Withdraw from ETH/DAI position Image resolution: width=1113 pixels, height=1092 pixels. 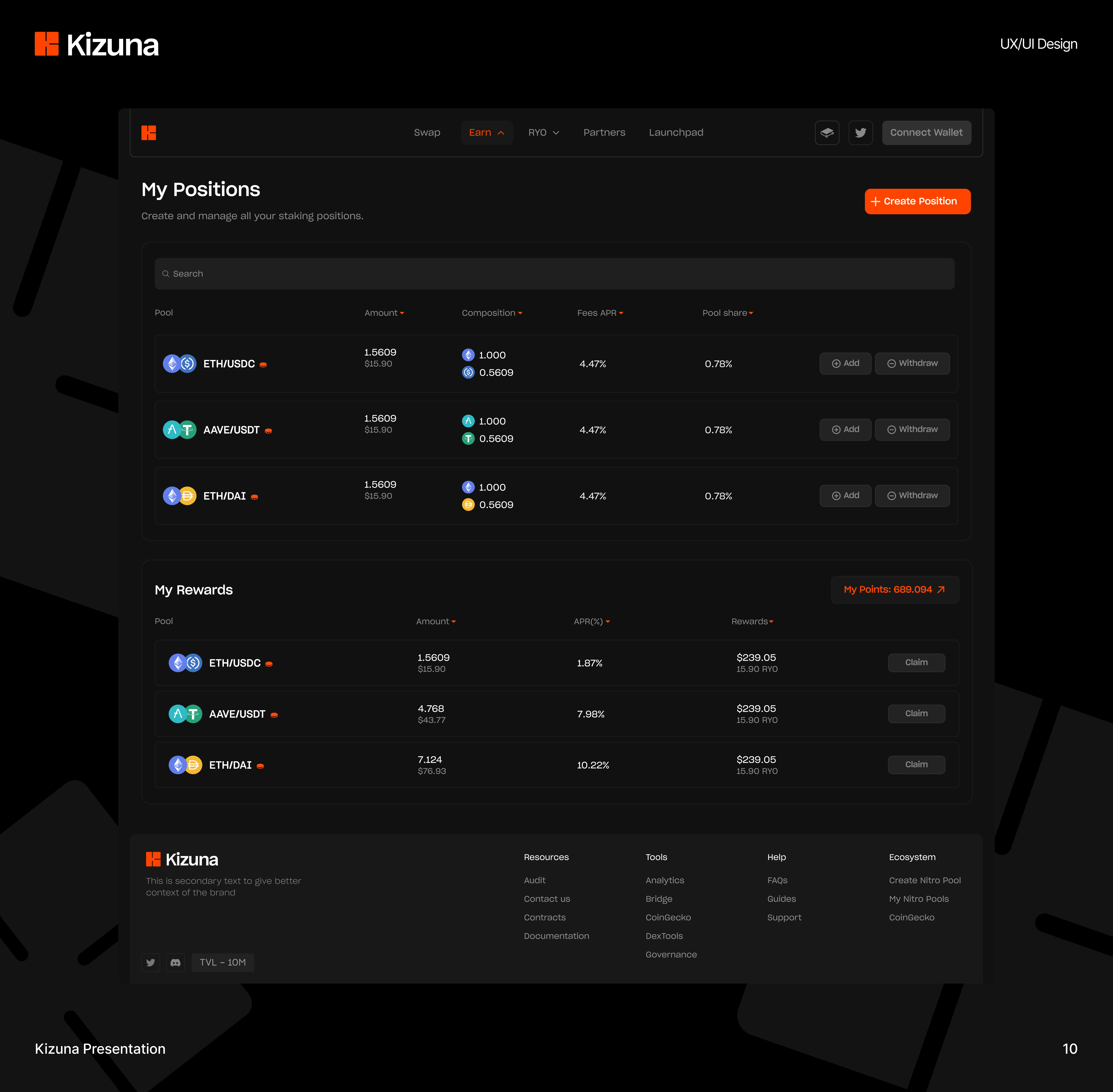pos(912,495)
